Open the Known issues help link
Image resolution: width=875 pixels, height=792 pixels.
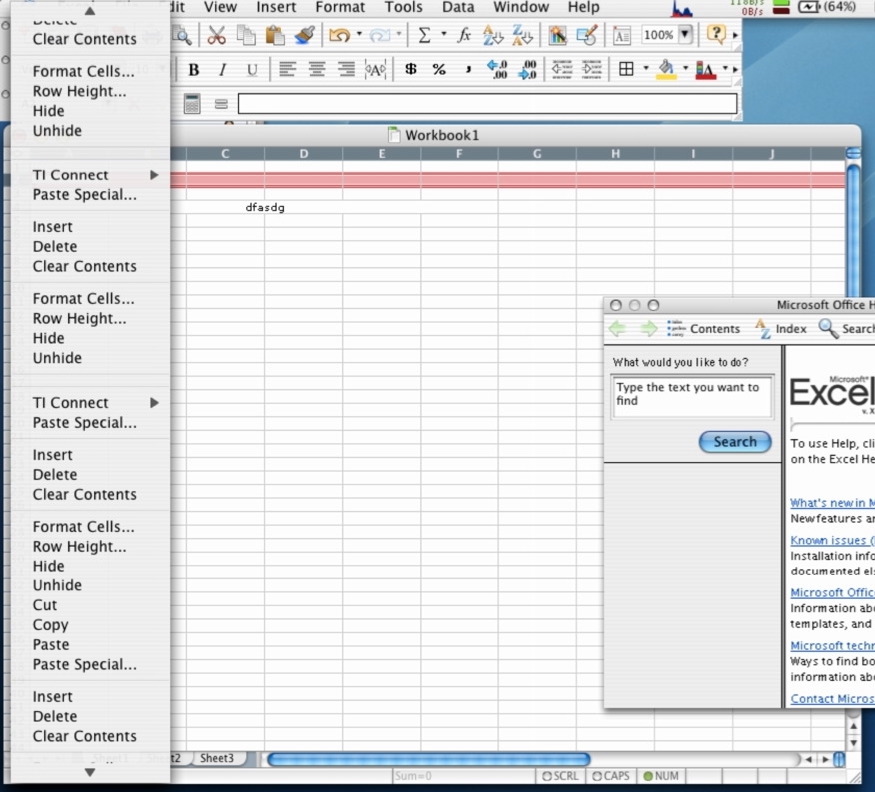pos(830,540)
